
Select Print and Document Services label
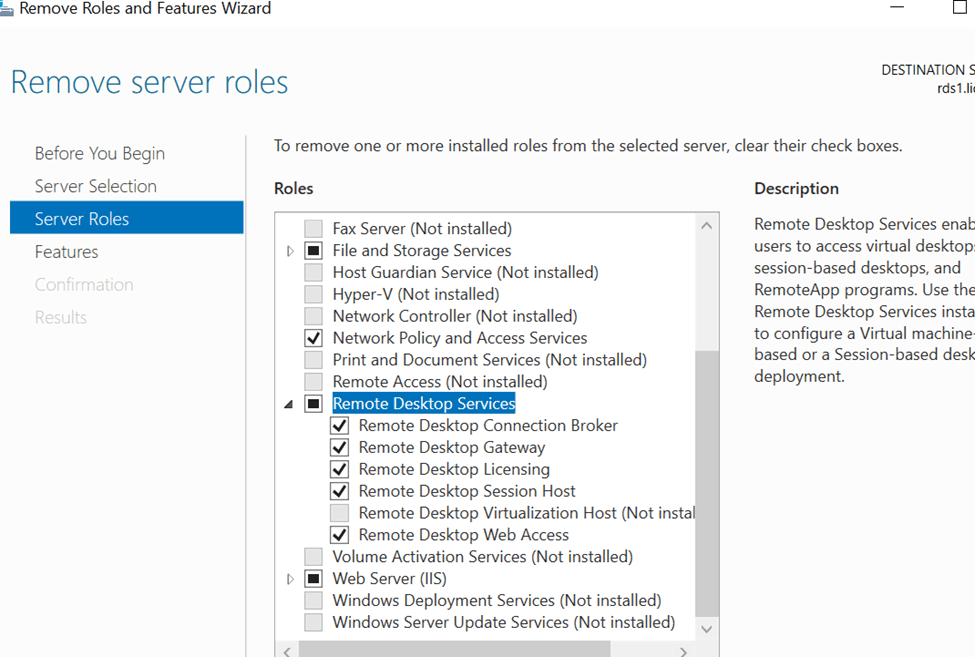(490, 360)
